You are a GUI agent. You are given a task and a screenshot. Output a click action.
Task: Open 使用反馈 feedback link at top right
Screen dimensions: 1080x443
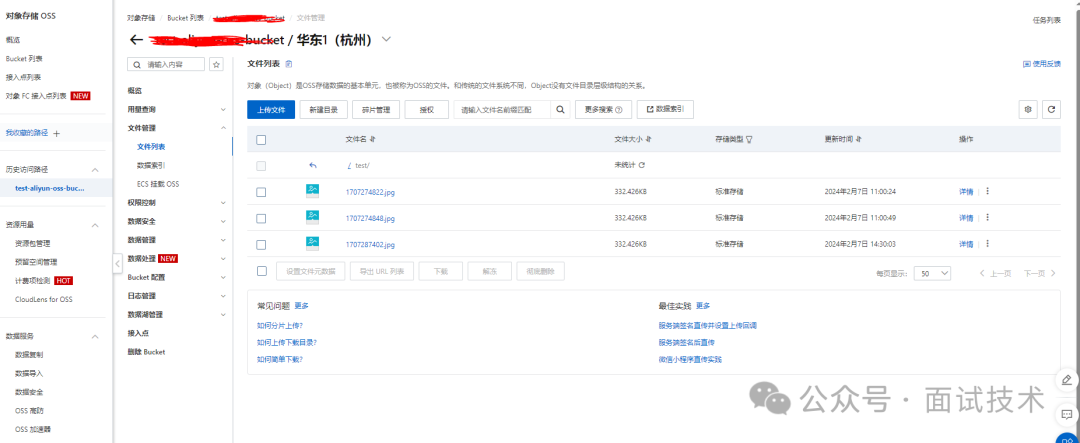pos(1042,64)
